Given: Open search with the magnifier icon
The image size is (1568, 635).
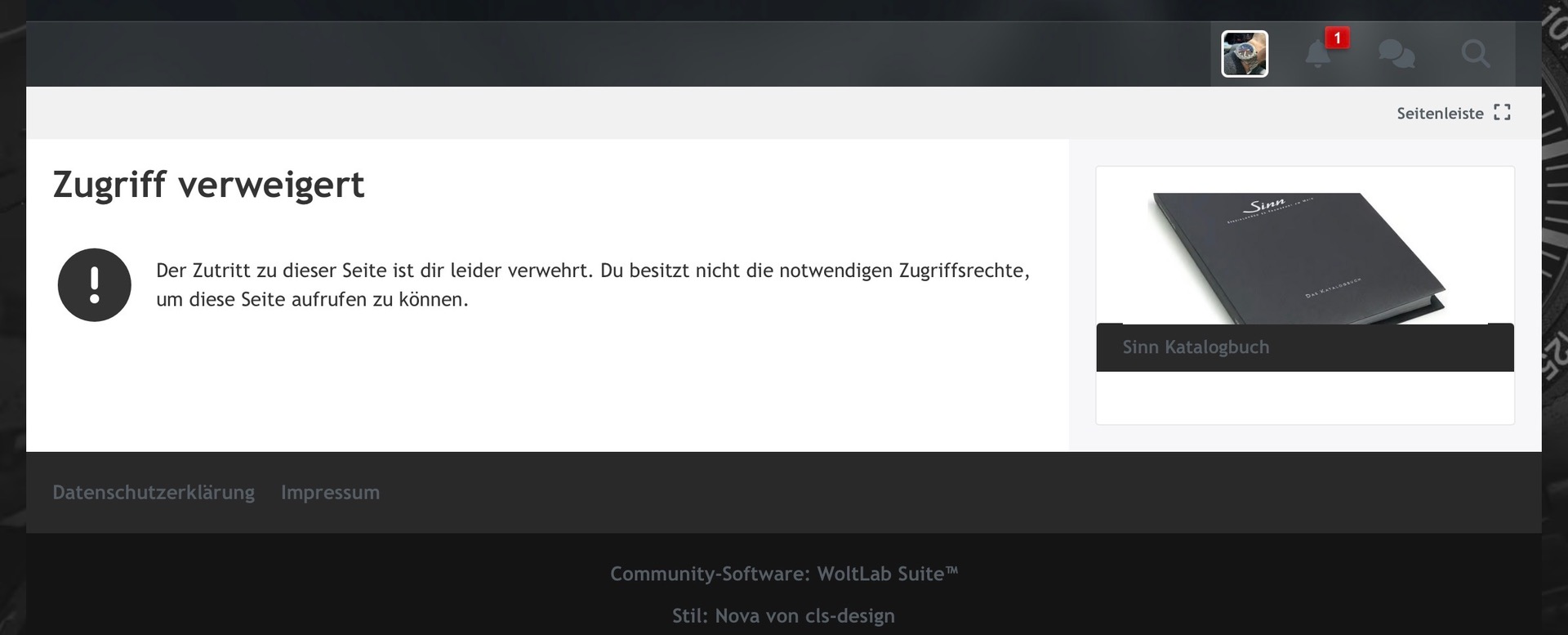Looking at the screenshot, I should [x=1475, y=55].
